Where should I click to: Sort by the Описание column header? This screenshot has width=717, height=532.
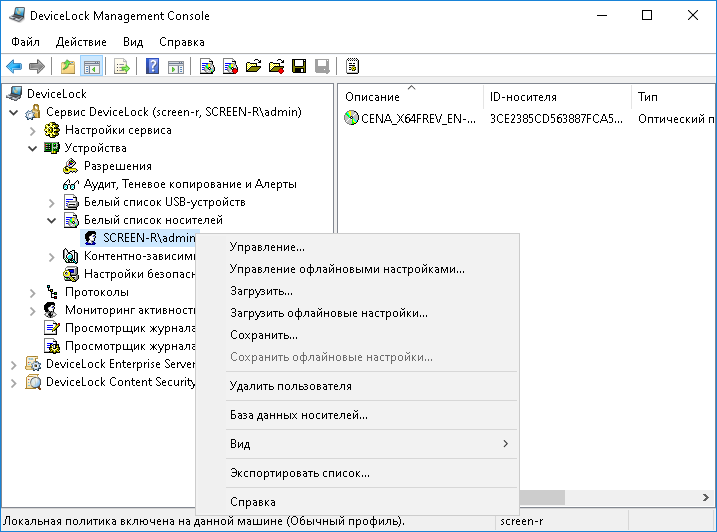tap(372, 97)
